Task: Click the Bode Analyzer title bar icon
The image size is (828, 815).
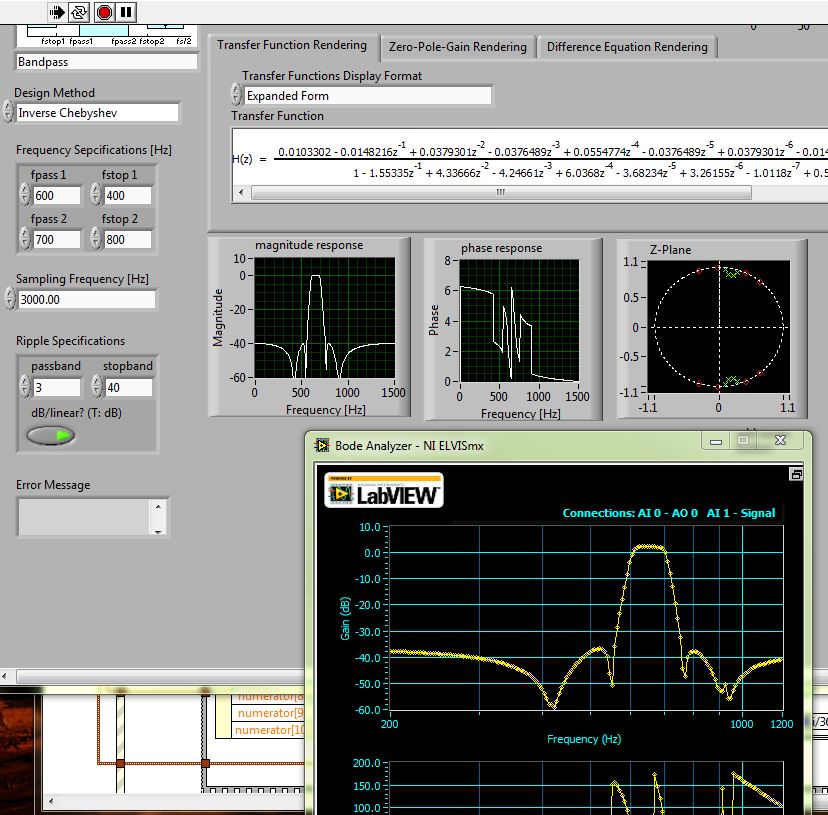Action: [x=322, y=445]
